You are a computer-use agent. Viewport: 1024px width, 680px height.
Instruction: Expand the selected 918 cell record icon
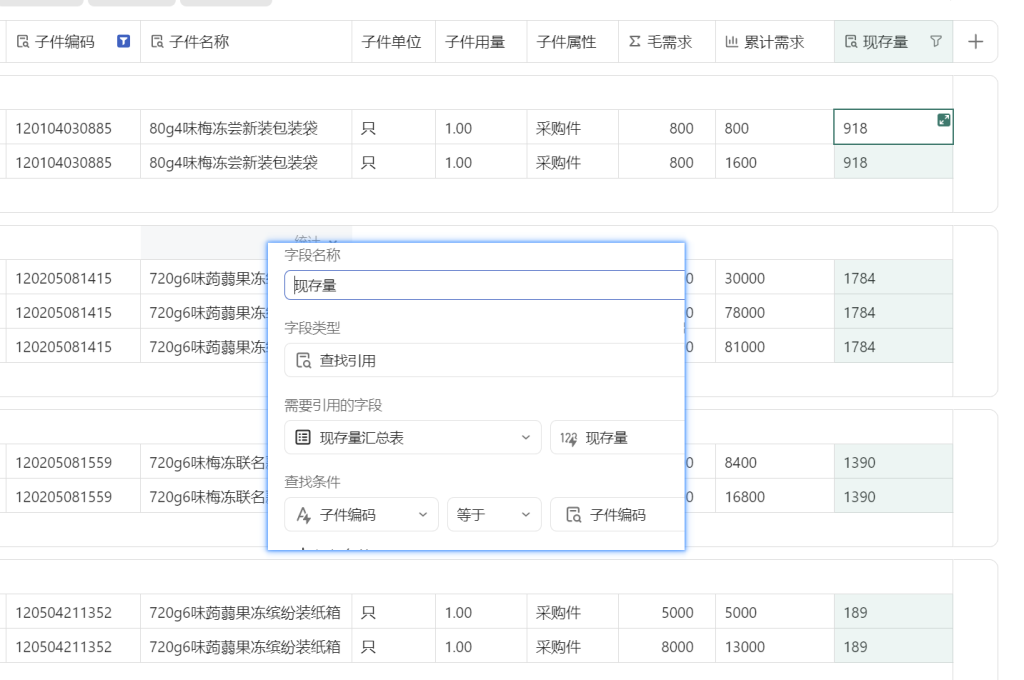point(944,120)
